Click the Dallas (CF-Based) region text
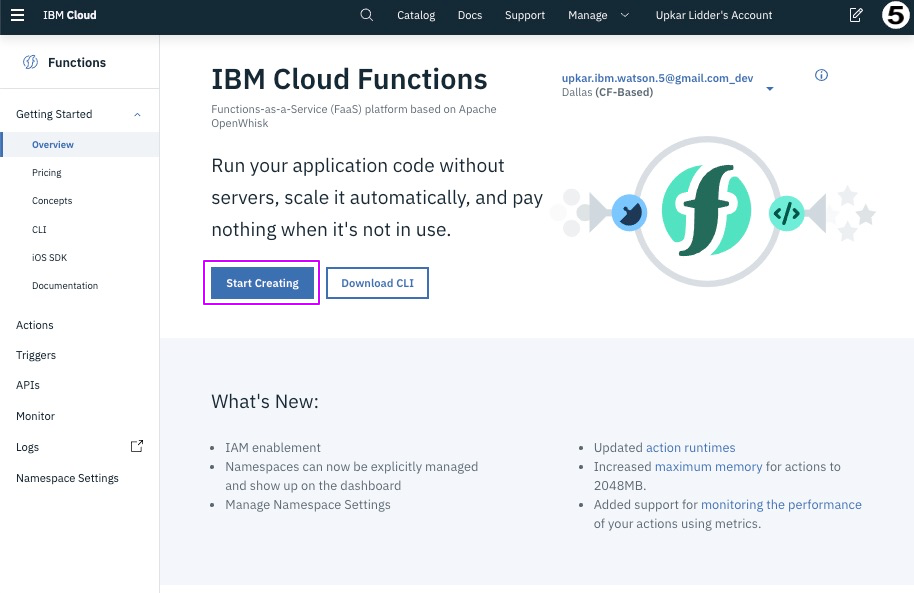914x593 pixels. [x=607, y=92]
